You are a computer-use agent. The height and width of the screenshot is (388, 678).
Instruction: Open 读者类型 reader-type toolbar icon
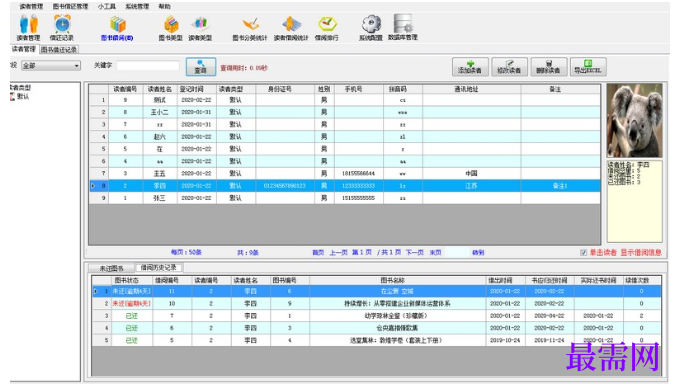click(200, 27)
